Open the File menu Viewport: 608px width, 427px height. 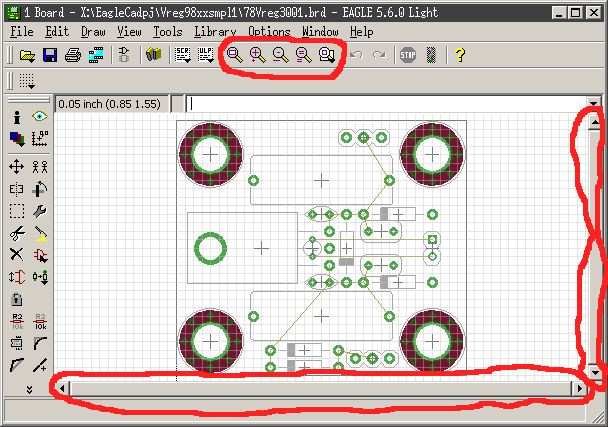[x=22, y=31]
